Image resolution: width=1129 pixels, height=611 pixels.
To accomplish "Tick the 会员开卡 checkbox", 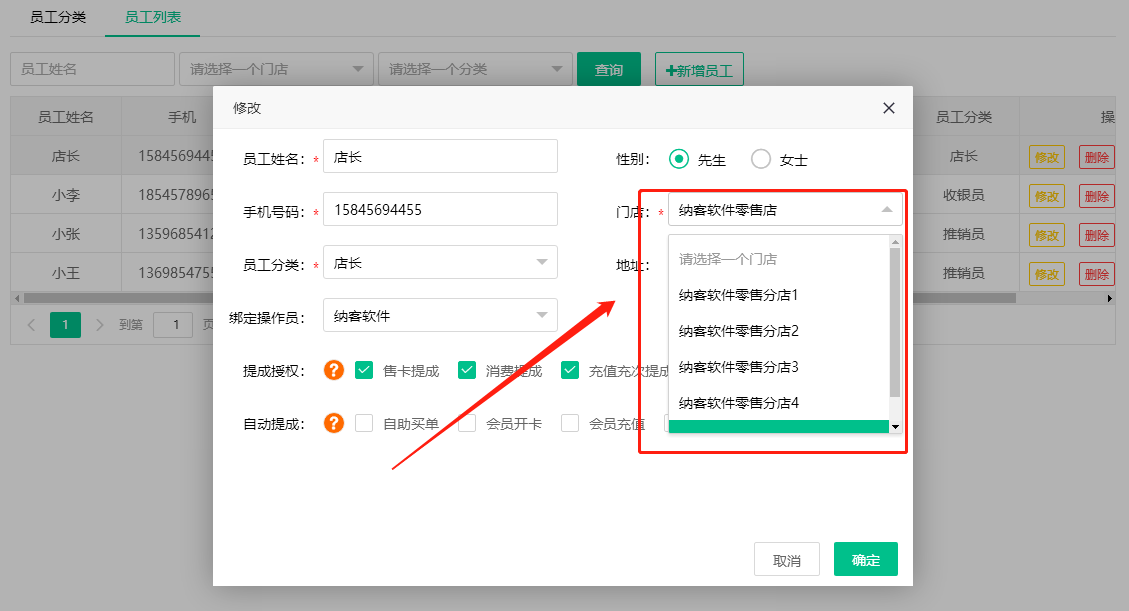I will pyautogui.click(x=467, y=423).
